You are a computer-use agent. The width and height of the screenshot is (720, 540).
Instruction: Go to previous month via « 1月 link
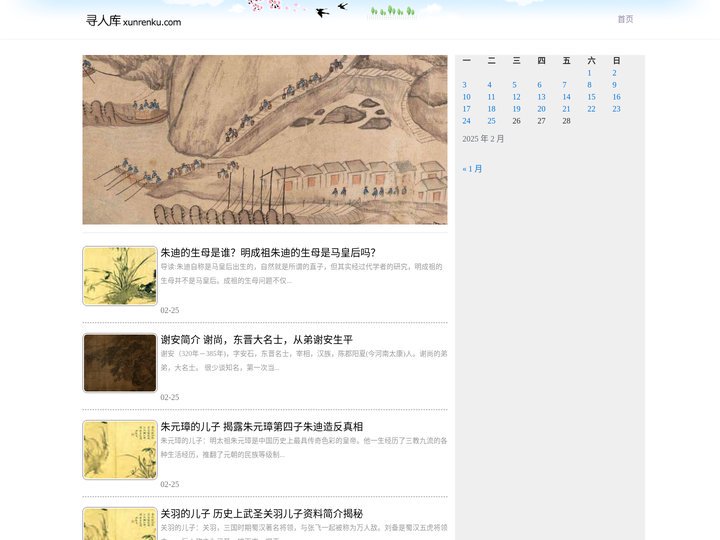pos(472,169)
